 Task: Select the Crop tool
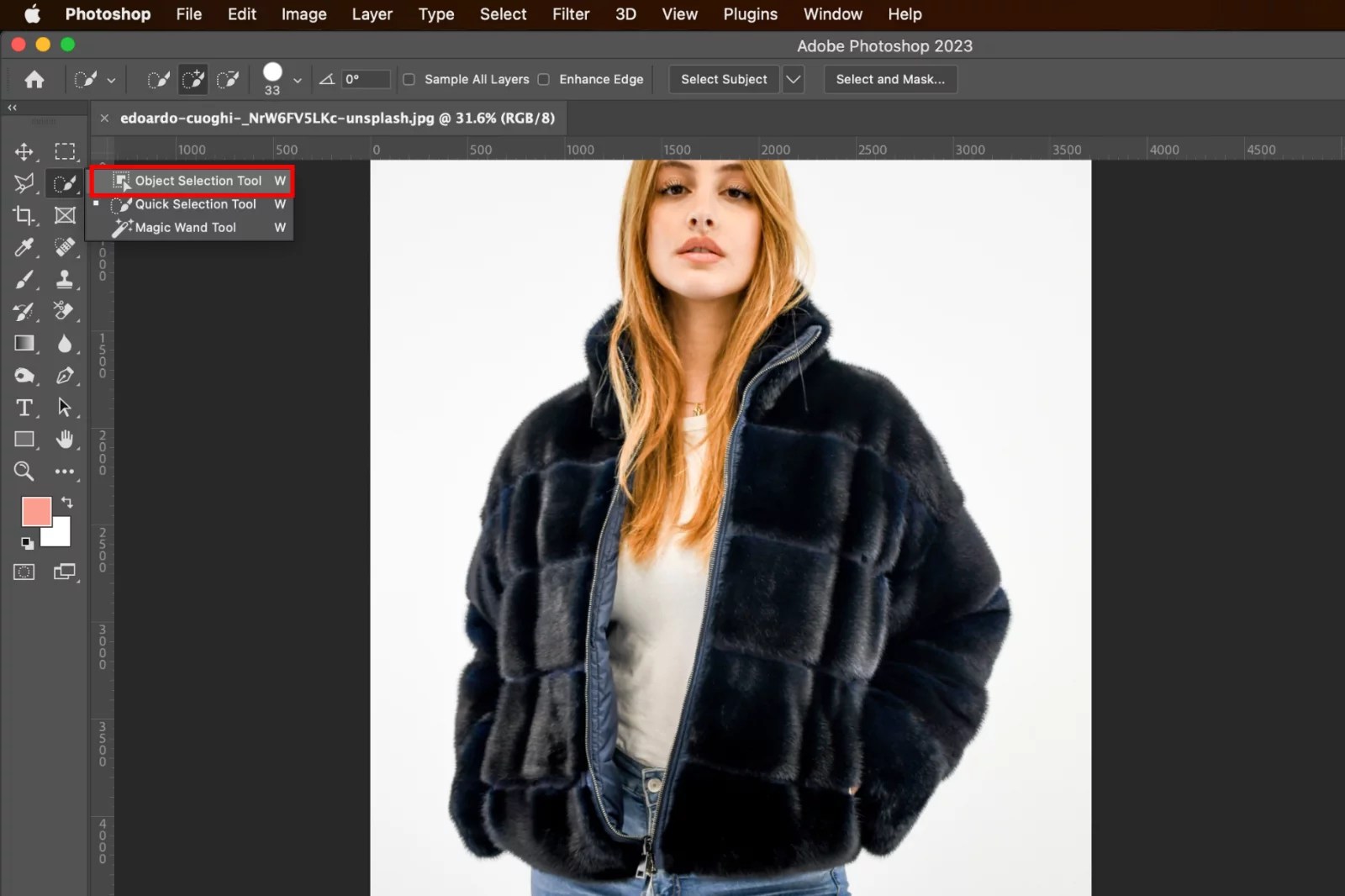24,215
